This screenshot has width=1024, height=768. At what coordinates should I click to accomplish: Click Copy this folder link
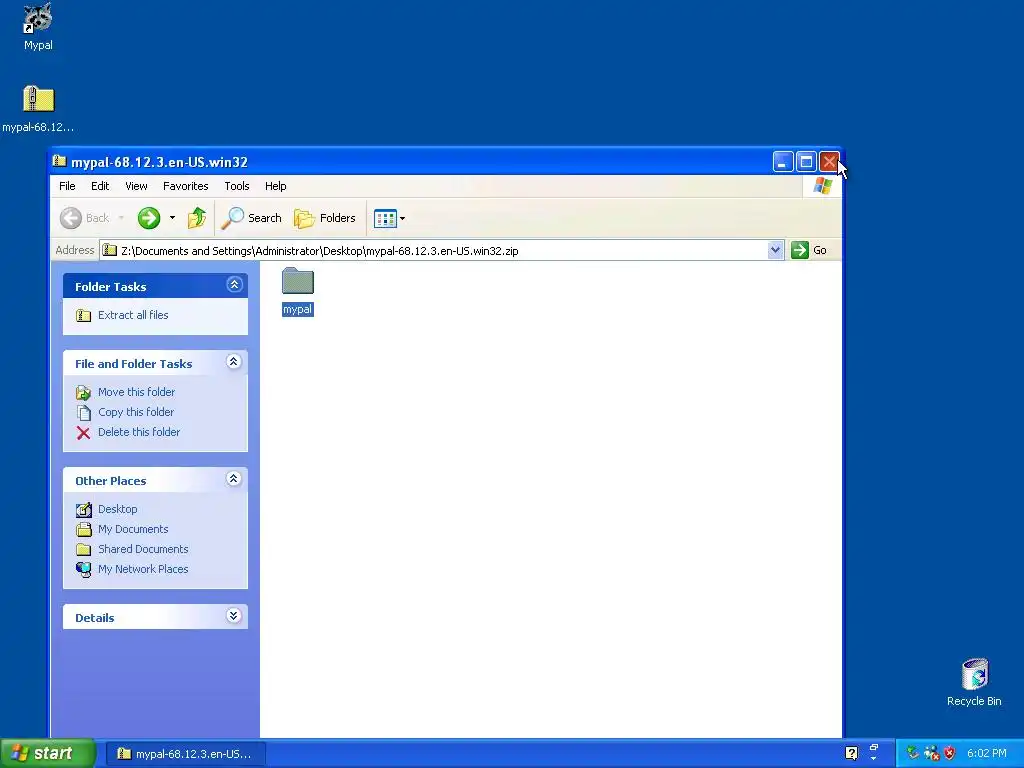136,412
